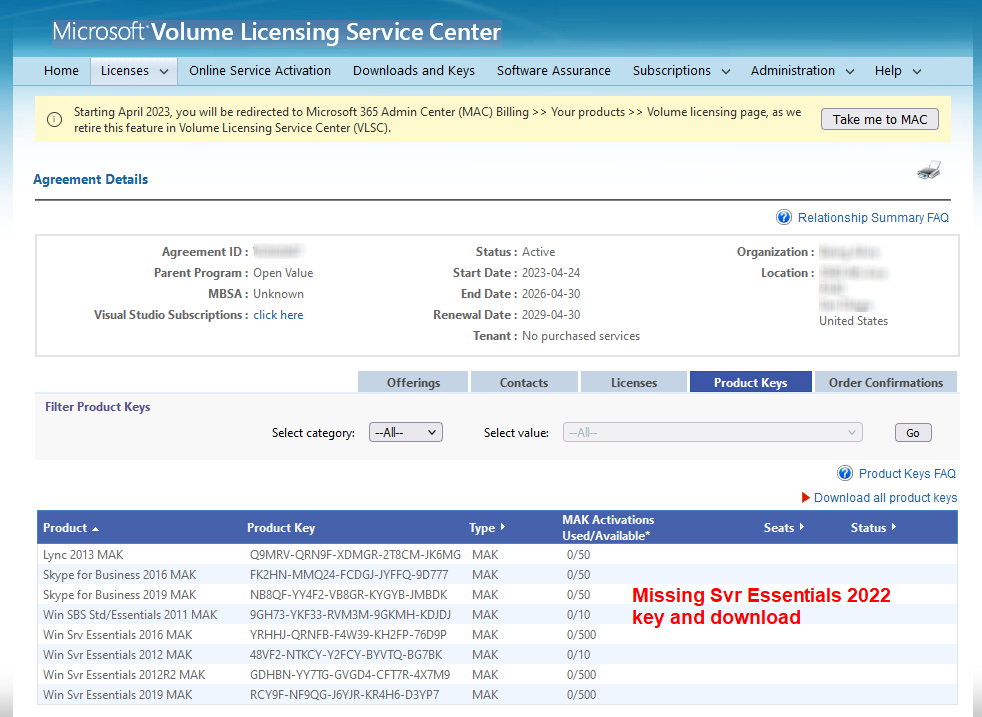
Task: Open Downloads and Keys page
Action: [414, 71]
